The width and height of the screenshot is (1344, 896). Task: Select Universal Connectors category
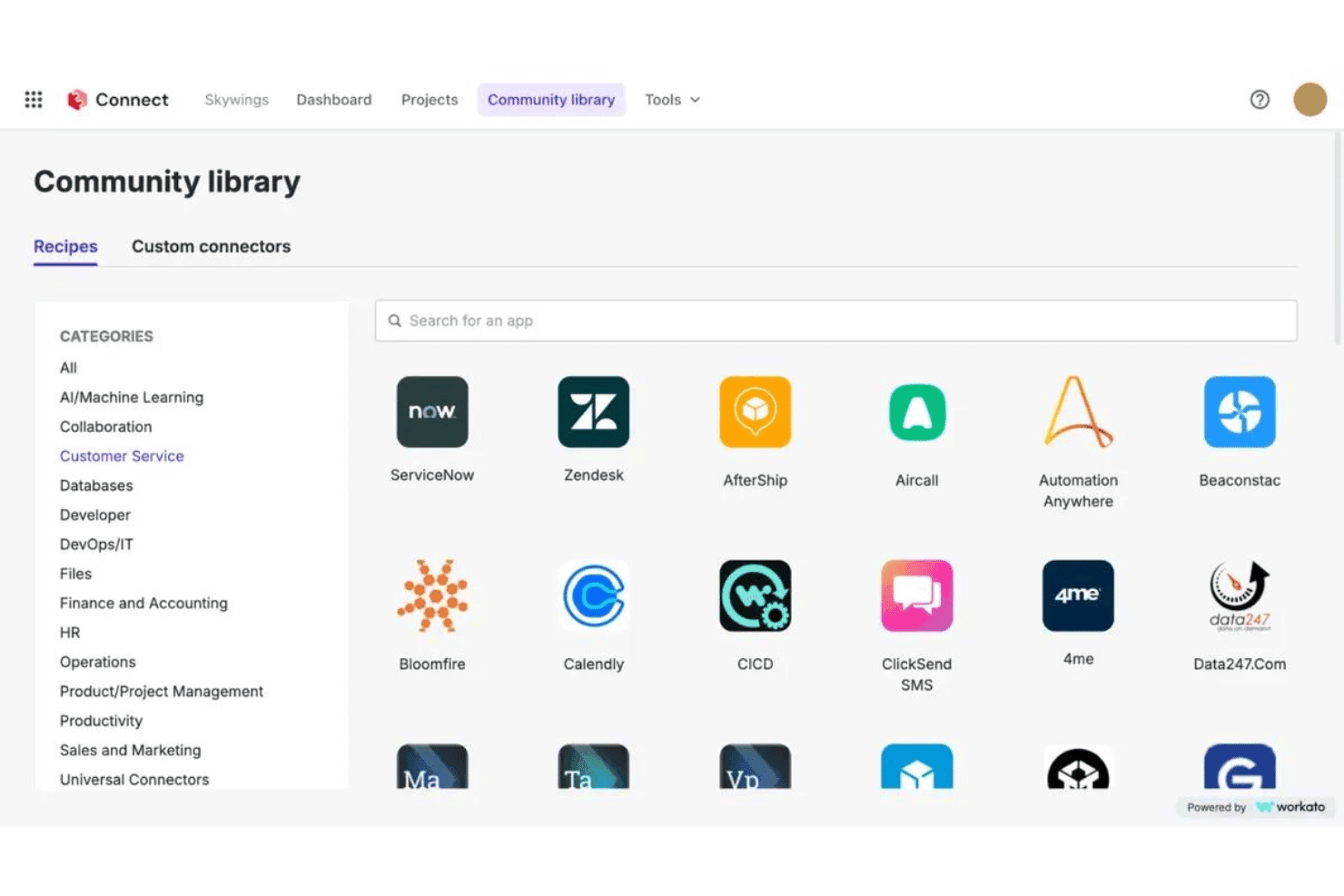point(134,780)
